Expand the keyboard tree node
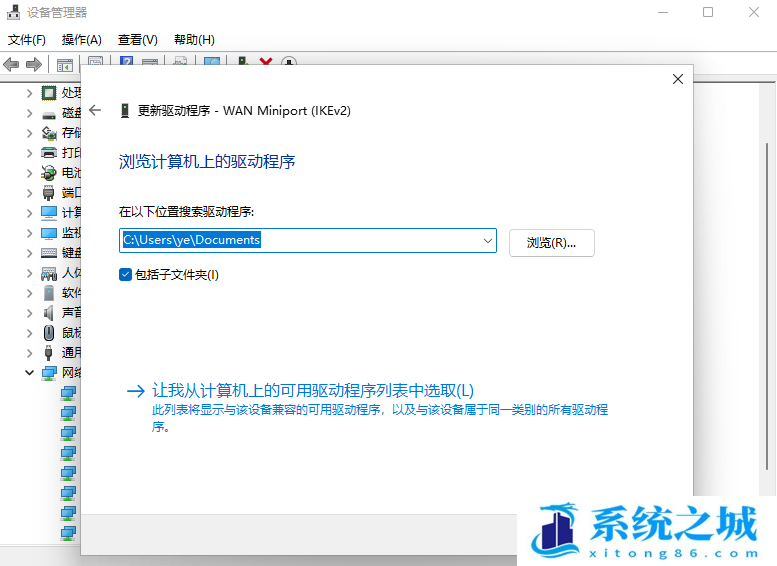777x566 pixels. (29, 252)
